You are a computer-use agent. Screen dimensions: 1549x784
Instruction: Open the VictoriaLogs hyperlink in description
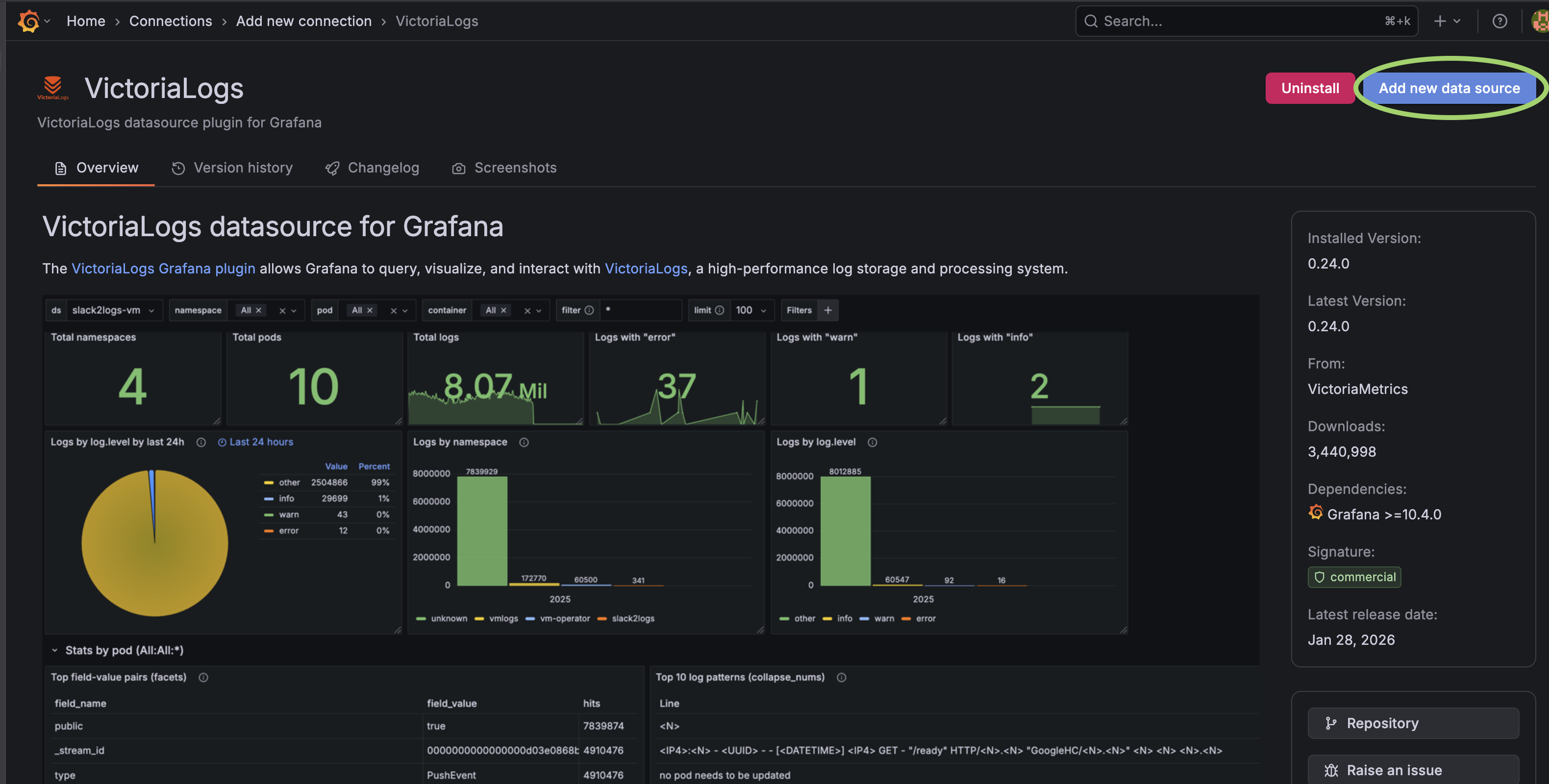click(646, 268)
